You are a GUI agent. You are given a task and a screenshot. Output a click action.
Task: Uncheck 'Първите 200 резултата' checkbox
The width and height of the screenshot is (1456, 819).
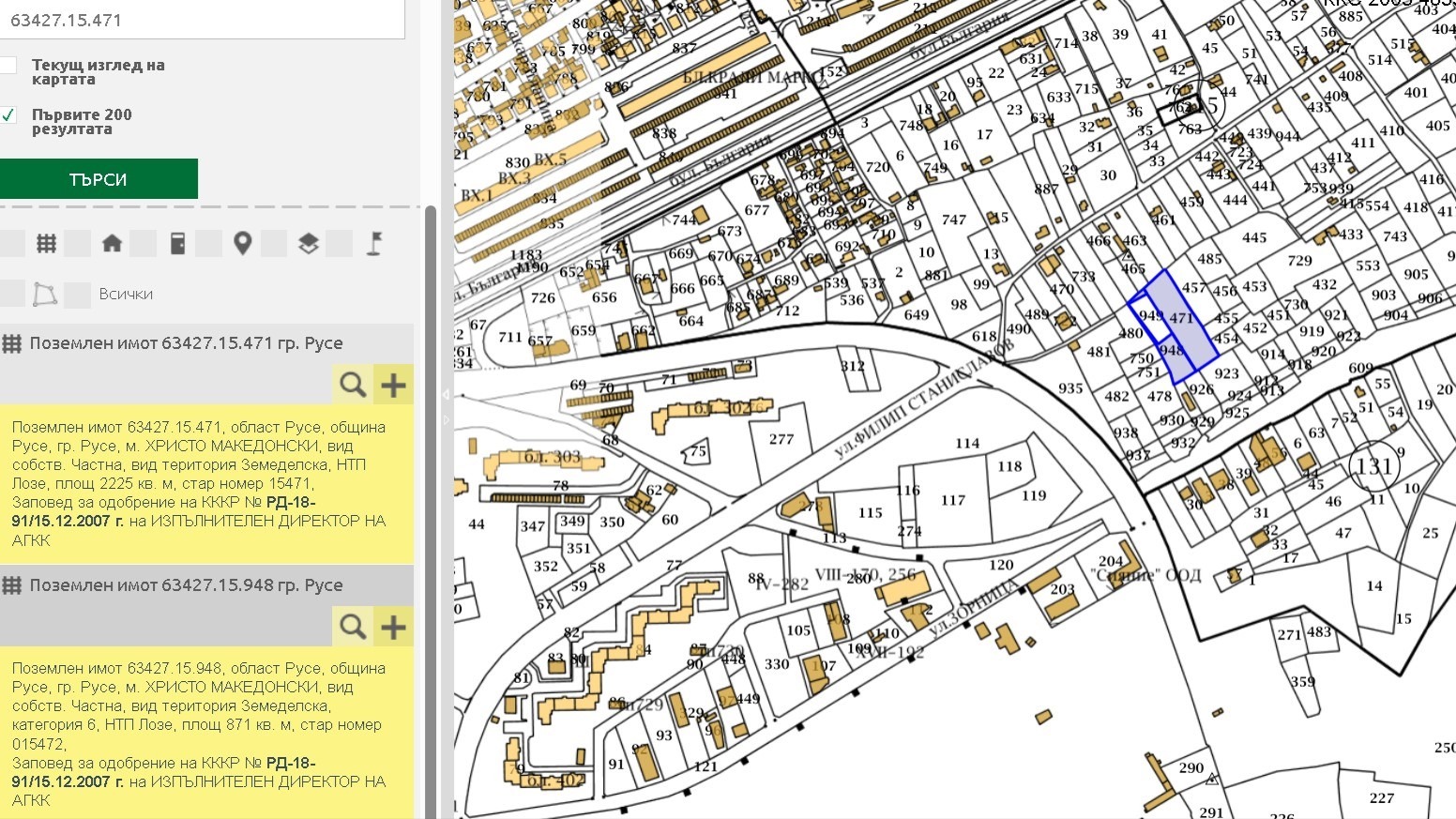pos(8,115)
